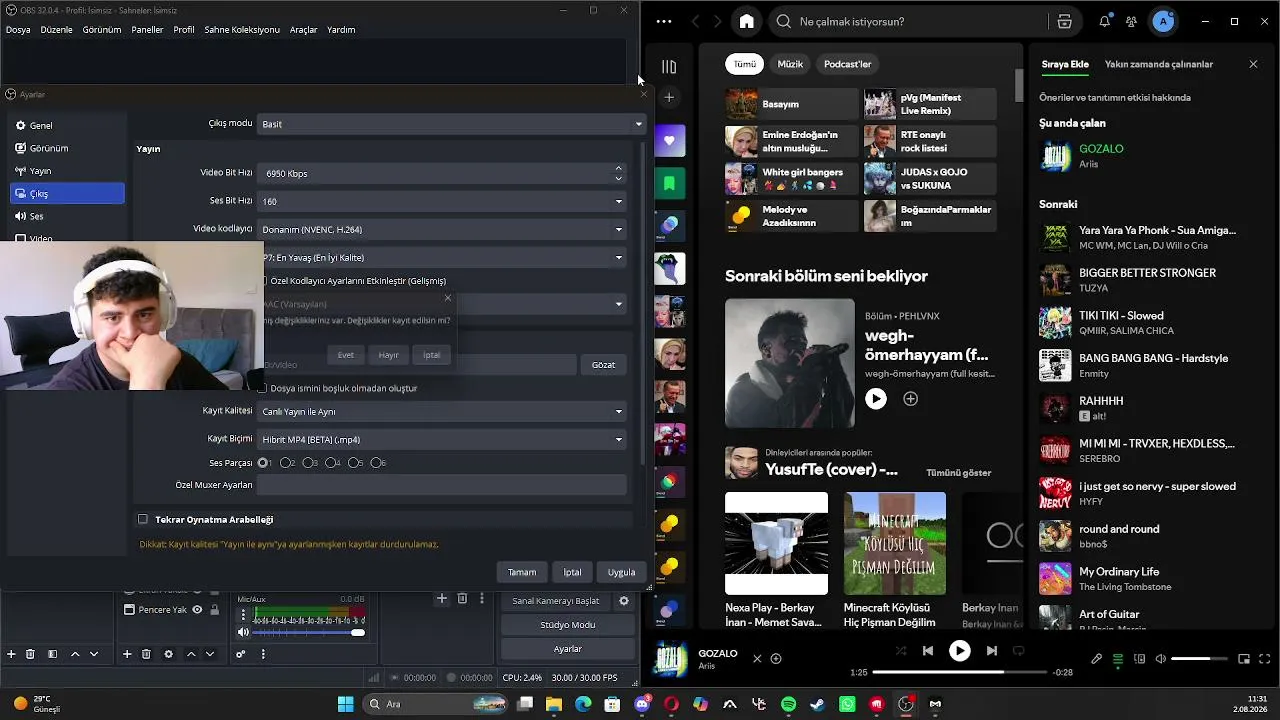Open Spotify Browse icon in search bar

(1064, 21)
